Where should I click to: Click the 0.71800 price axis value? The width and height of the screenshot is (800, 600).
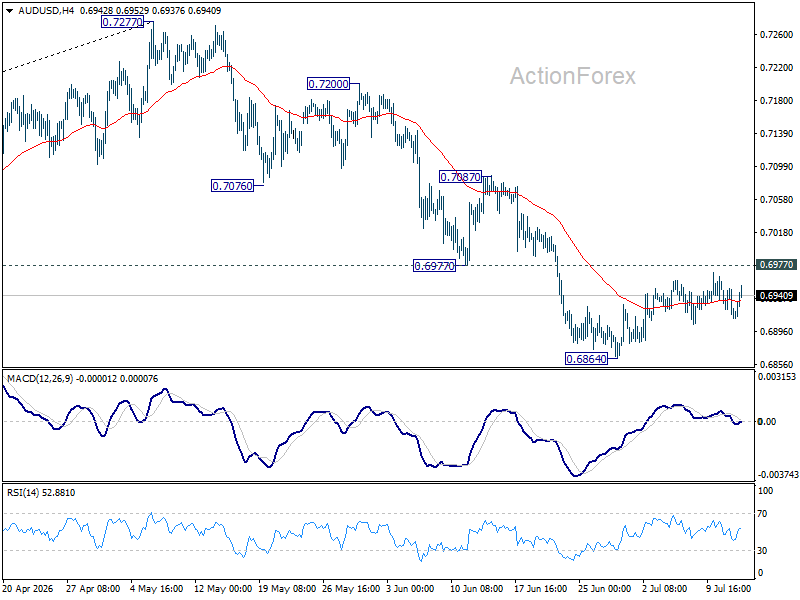tap(777, 101)
